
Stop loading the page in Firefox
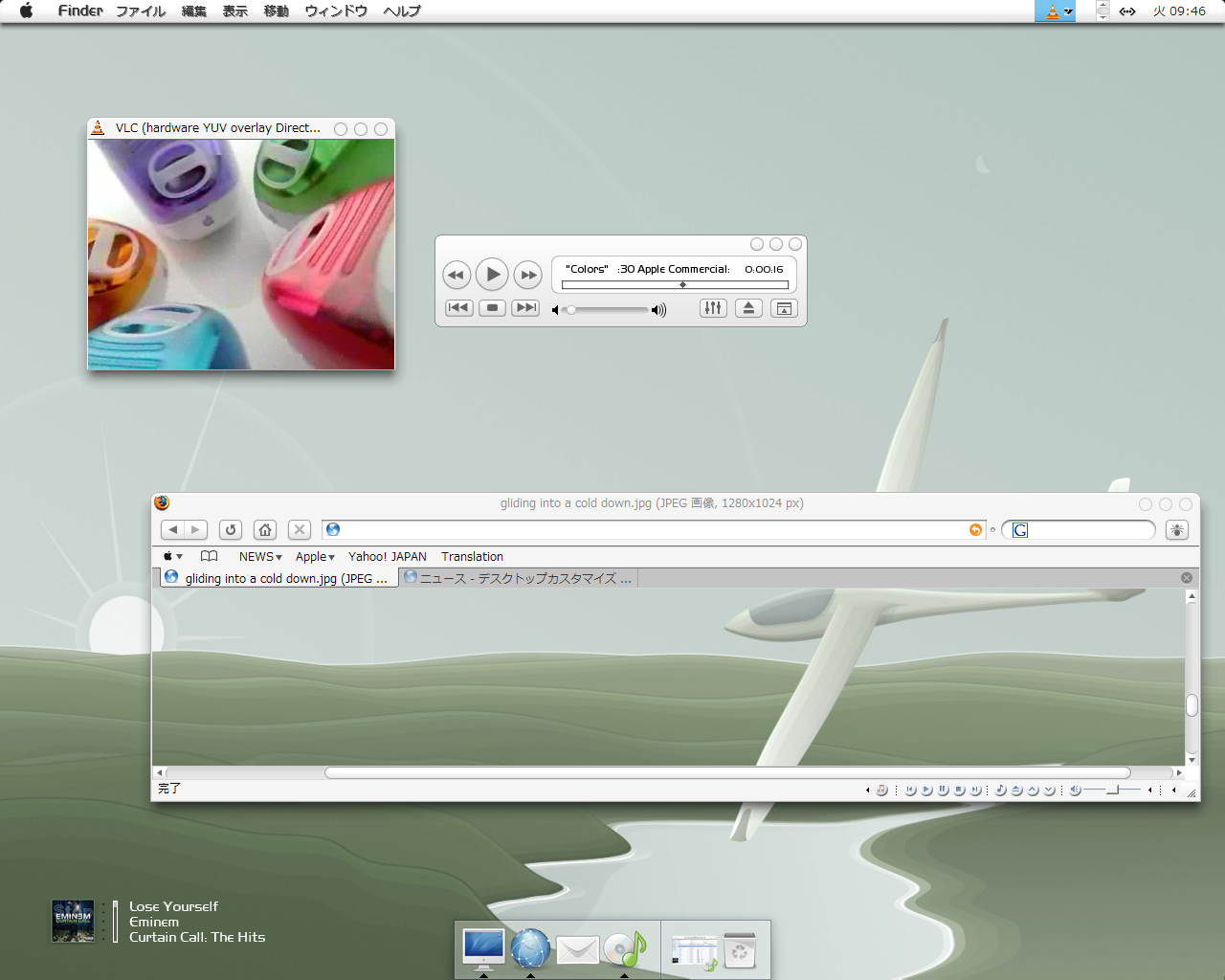300,529
